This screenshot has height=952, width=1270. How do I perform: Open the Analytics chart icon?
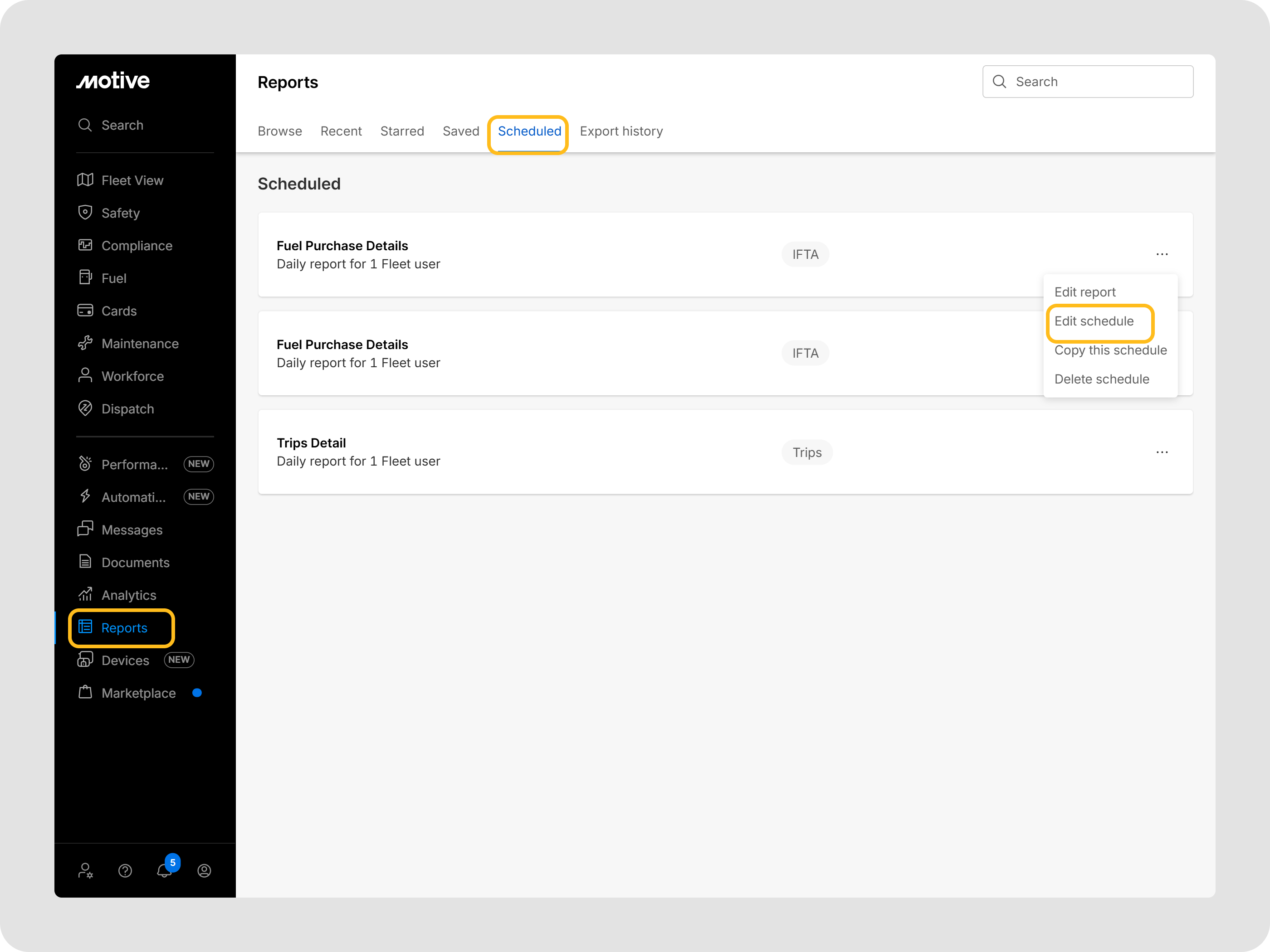pyautogui.click(x=85, y=594)
